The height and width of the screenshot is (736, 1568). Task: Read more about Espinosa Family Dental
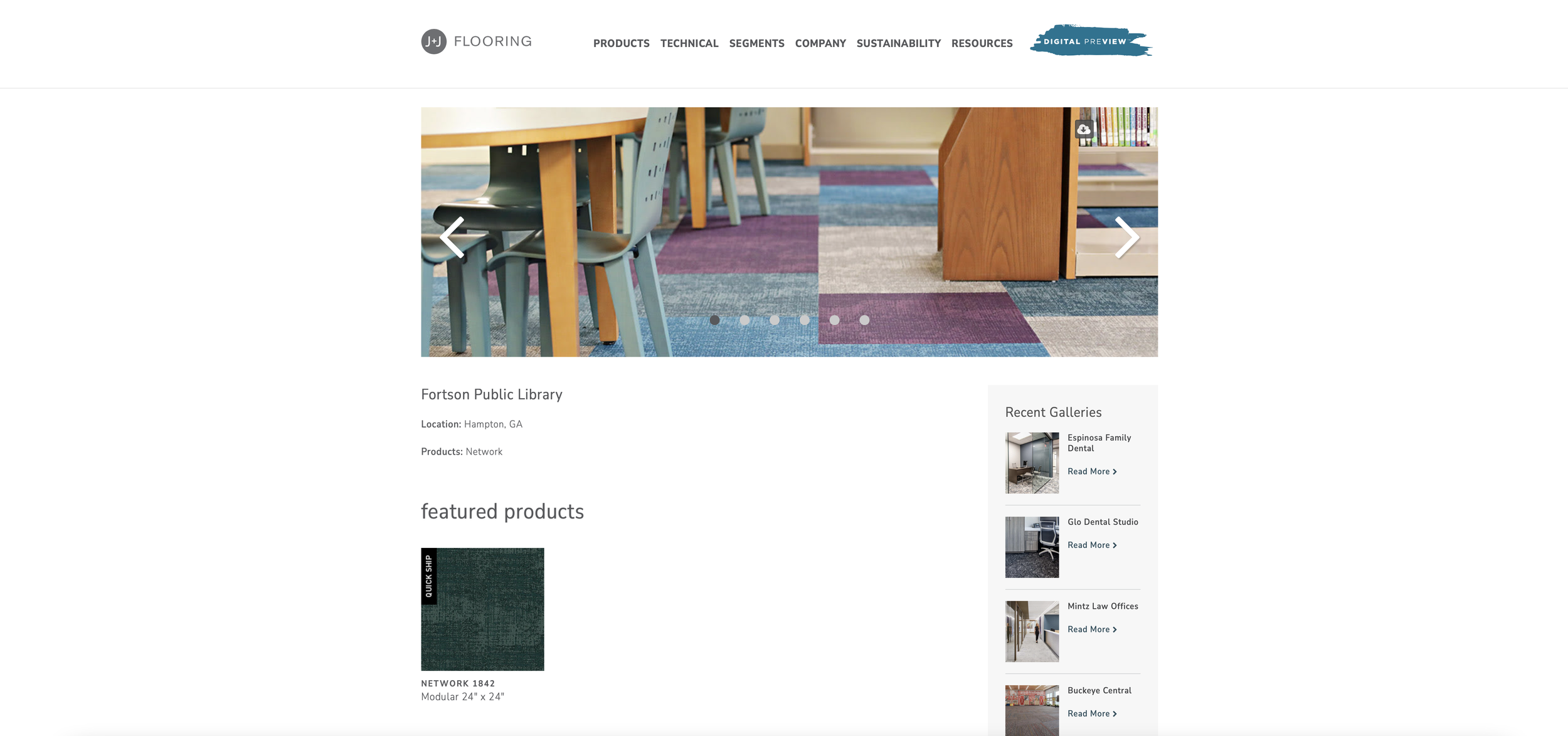point(1092,471)
